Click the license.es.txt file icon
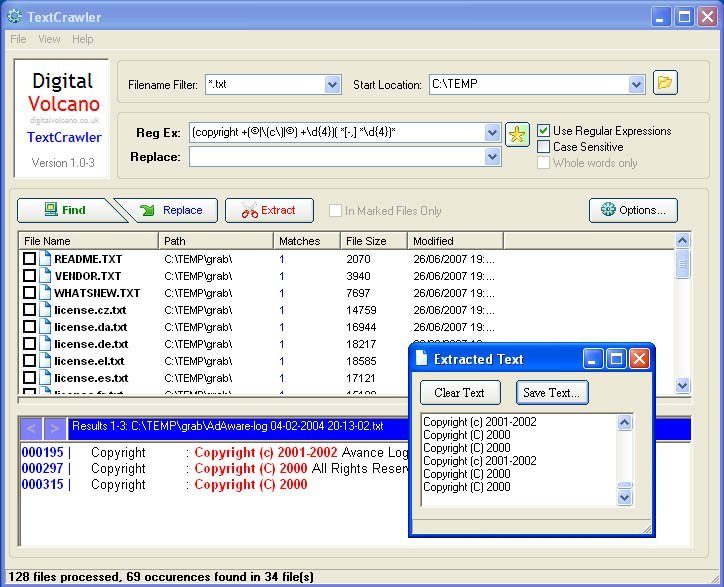Image resolution: width=724 pixels, height=587 pixels. pyautogui.click(x=45, y=378)
